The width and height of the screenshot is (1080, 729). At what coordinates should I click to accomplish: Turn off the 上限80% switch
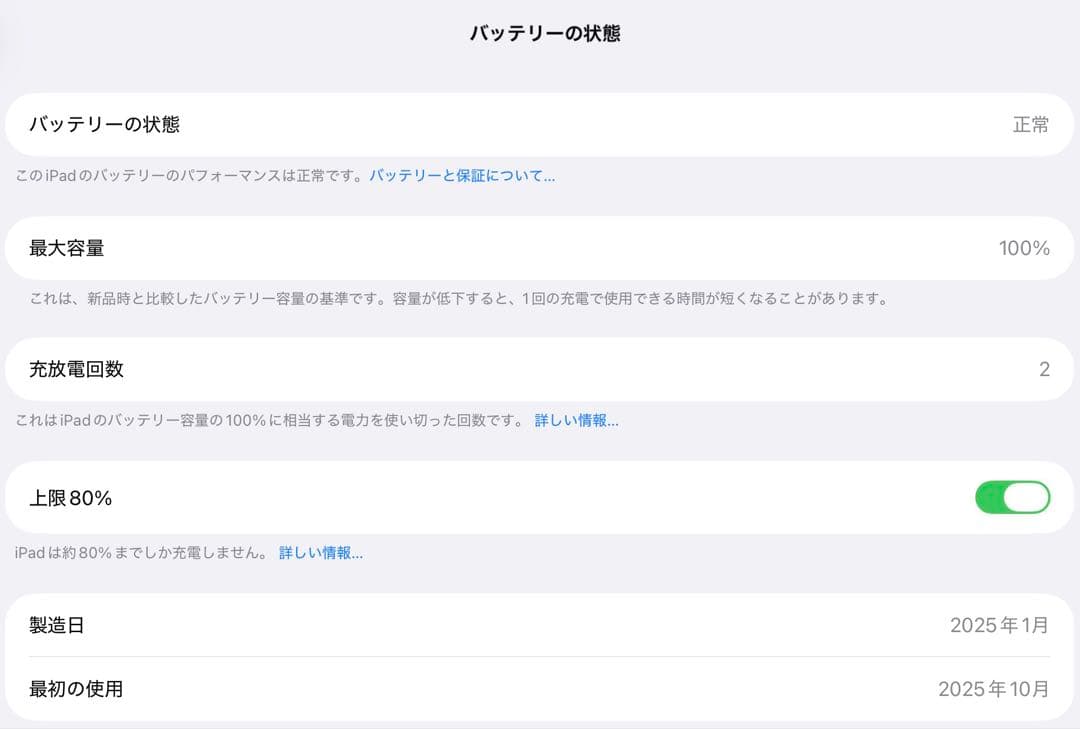point(1012,497)
